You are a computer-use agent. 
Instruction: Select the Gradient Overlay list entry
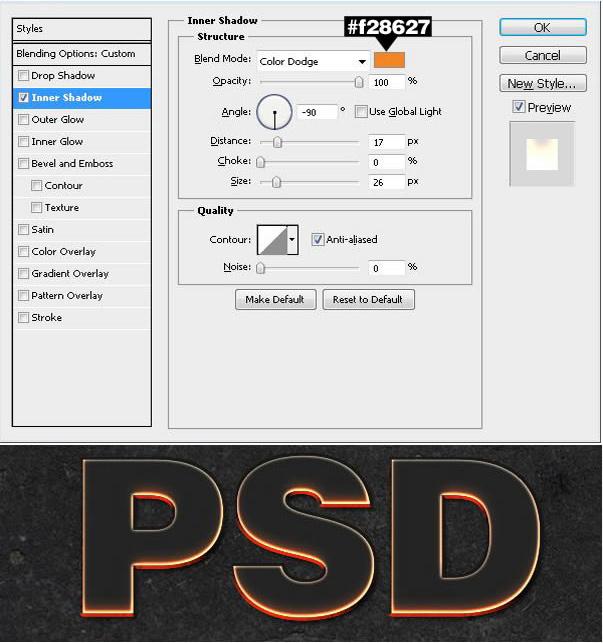pyautogui.click(x=82, y=274)
